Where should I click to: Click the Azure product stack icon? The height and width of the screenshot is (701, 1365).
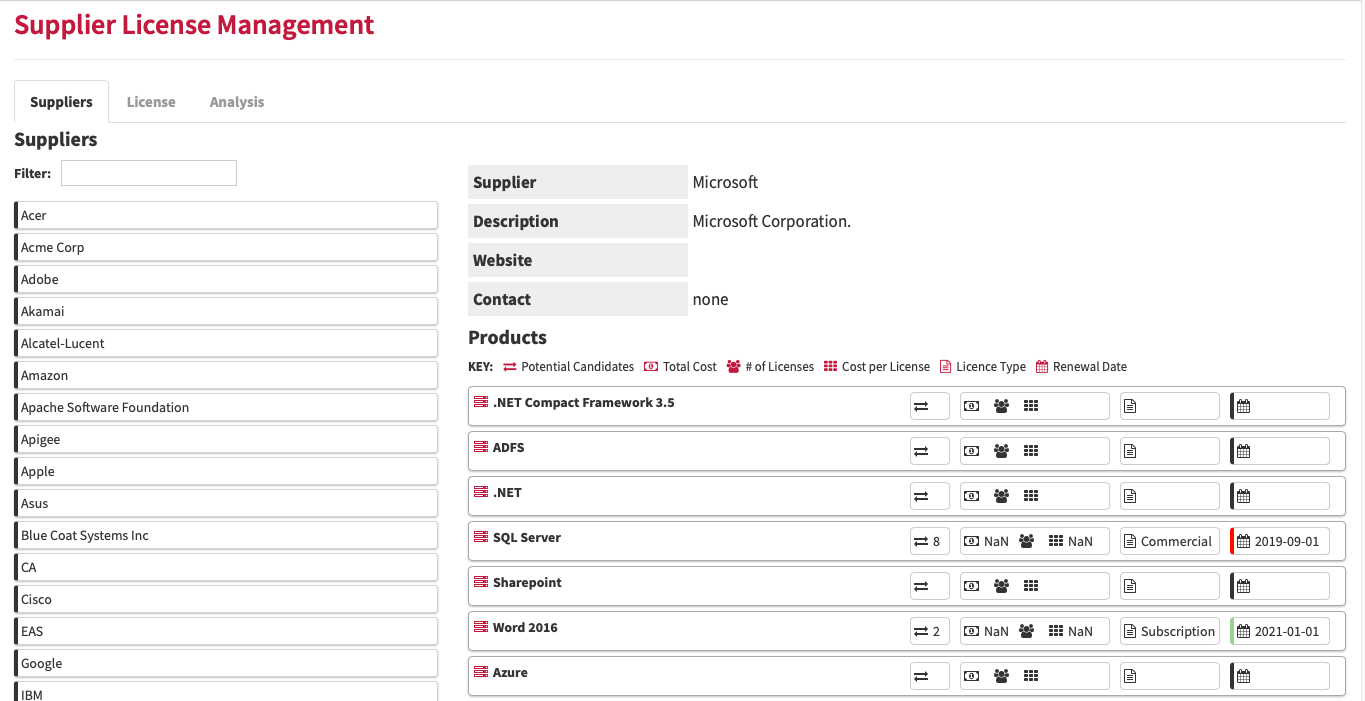481,672
